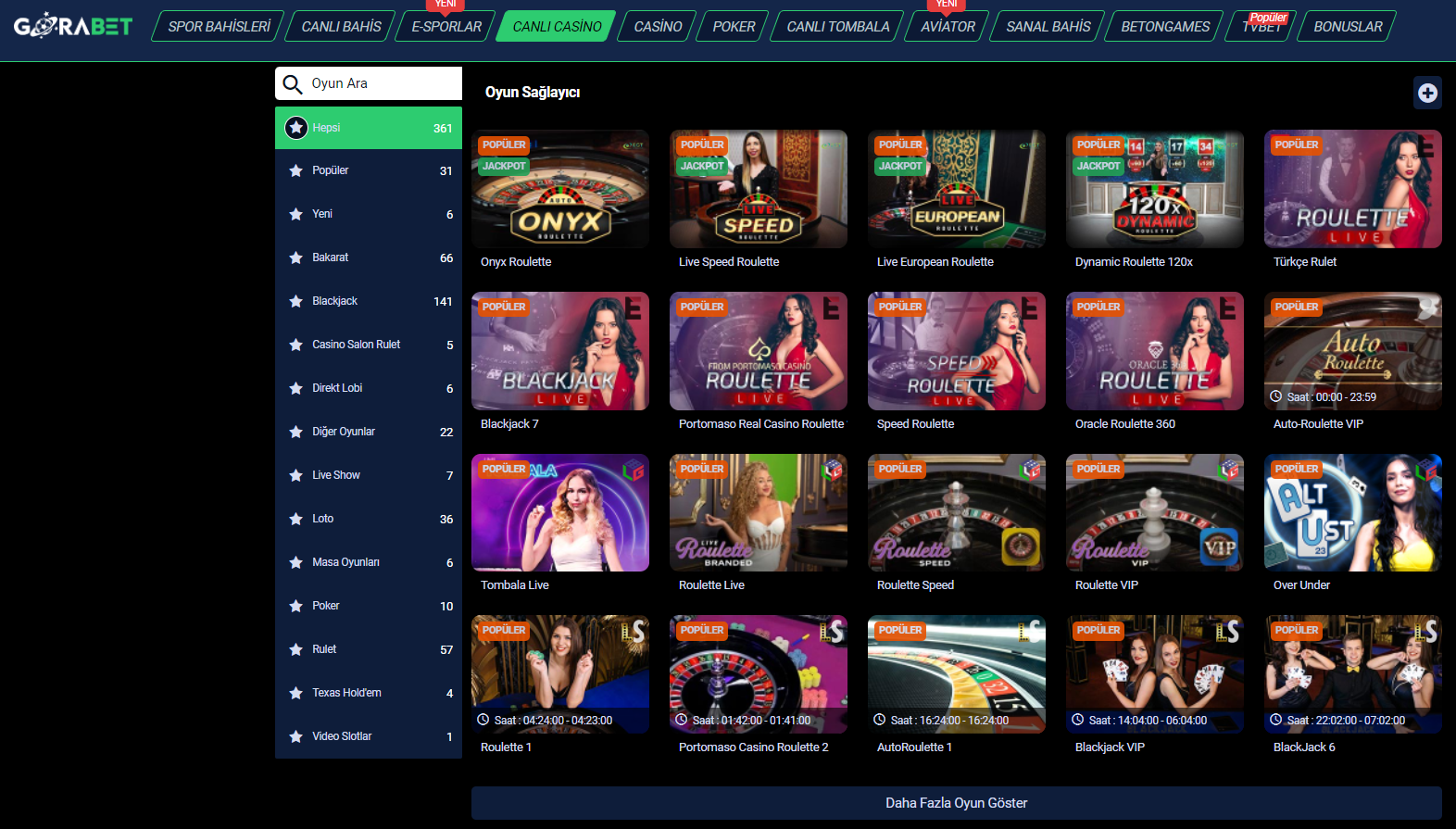This screenshot has width=1456, height=829.
Task: Open Oracle Roulette 360 thumbnail
Action: coord(1155,351)
